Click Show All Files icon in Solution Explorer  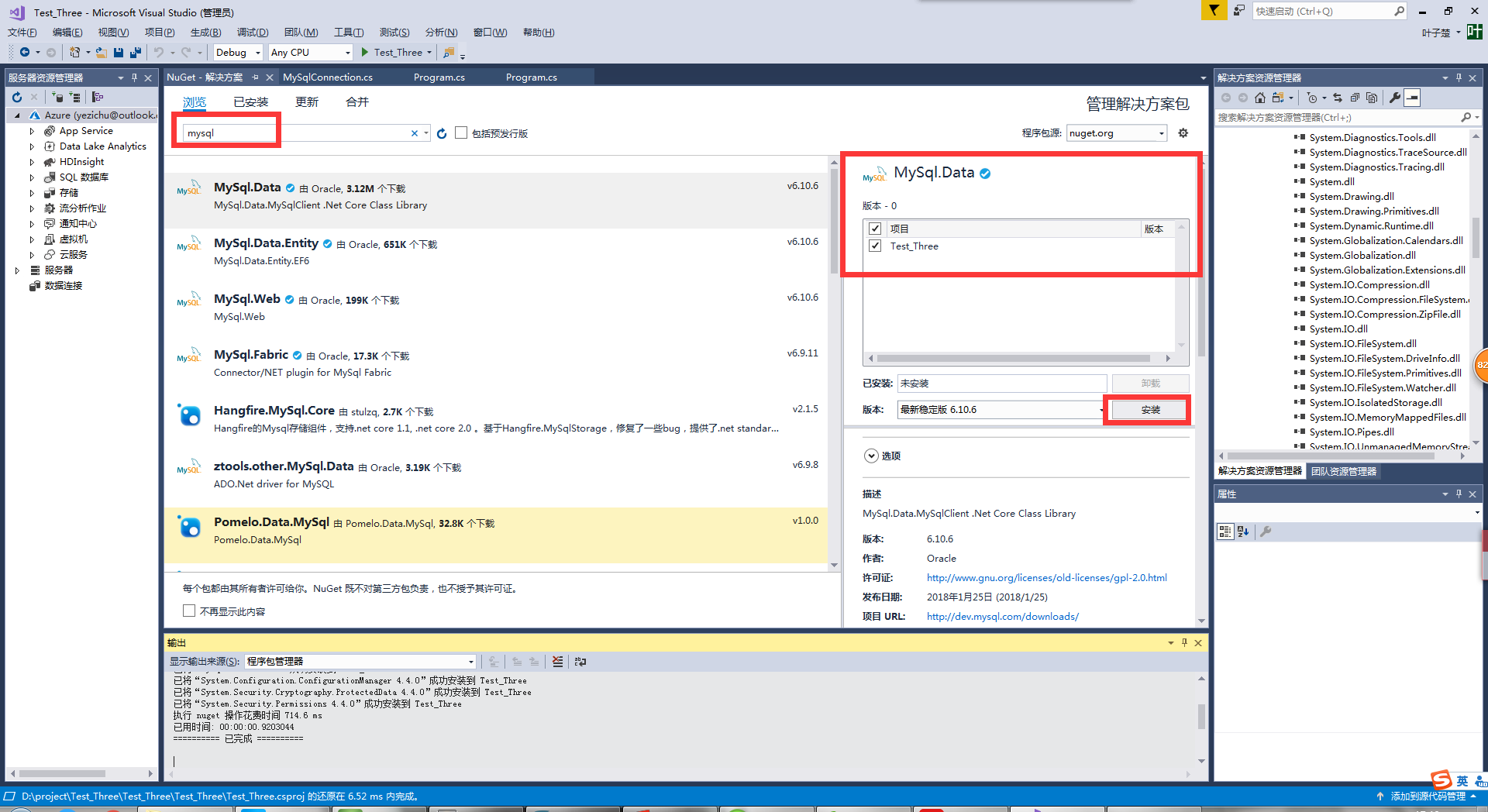pos(1372,98)
